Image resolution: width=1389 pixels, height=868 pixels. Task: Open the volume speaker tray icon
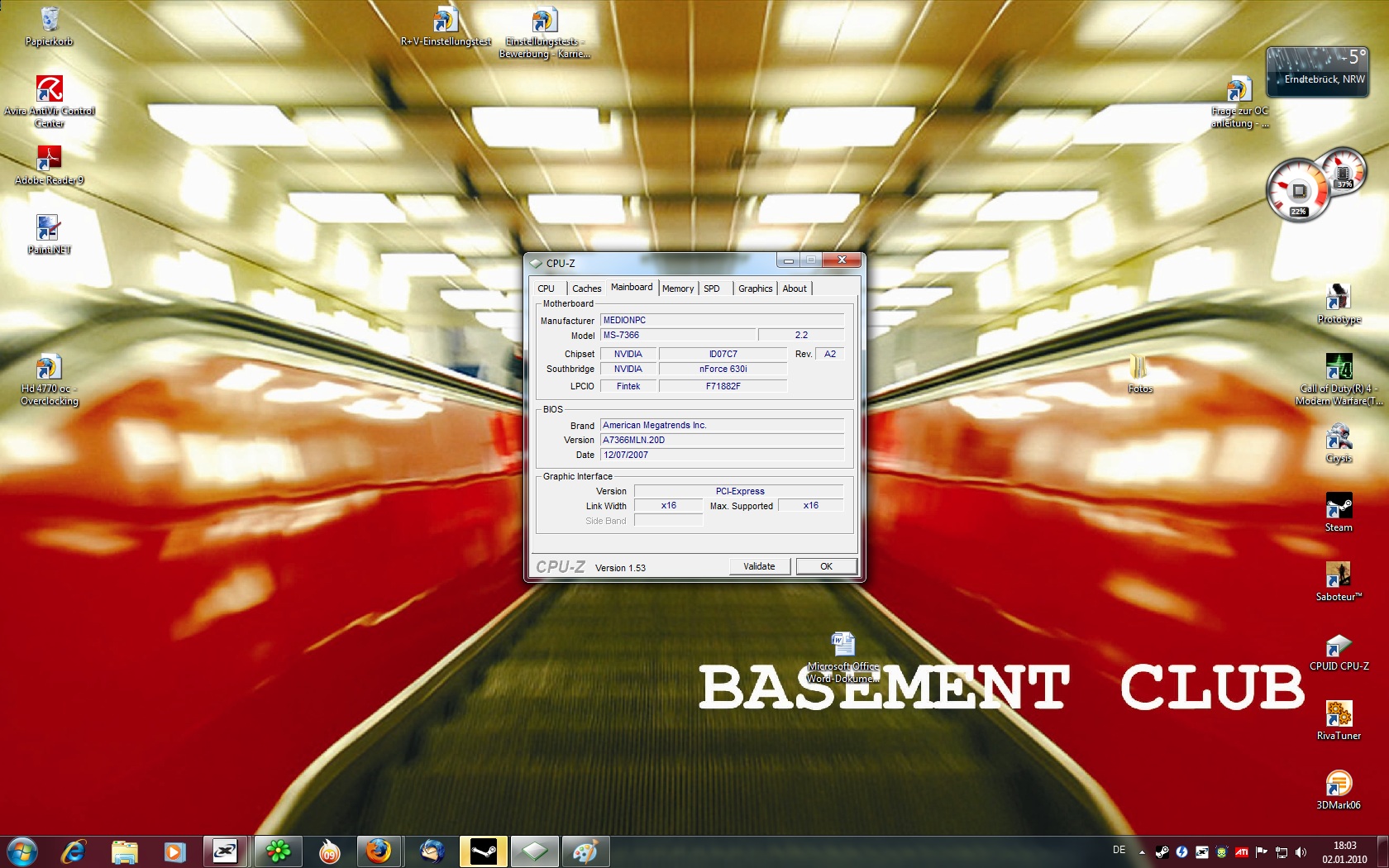click(1301, 852)
